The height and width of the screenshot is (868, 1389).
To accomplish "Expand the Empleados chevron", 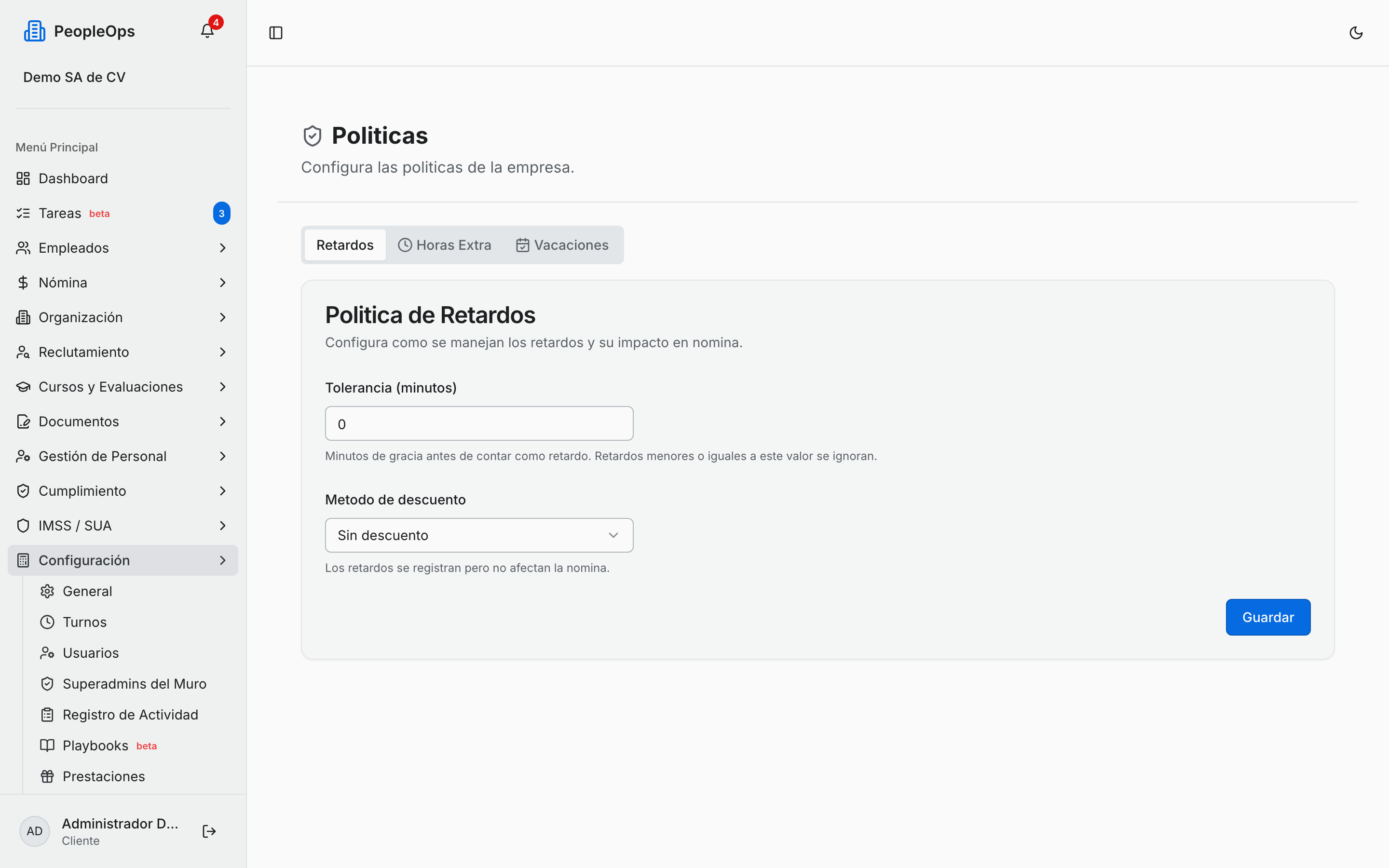I will (x=223, y=248).
